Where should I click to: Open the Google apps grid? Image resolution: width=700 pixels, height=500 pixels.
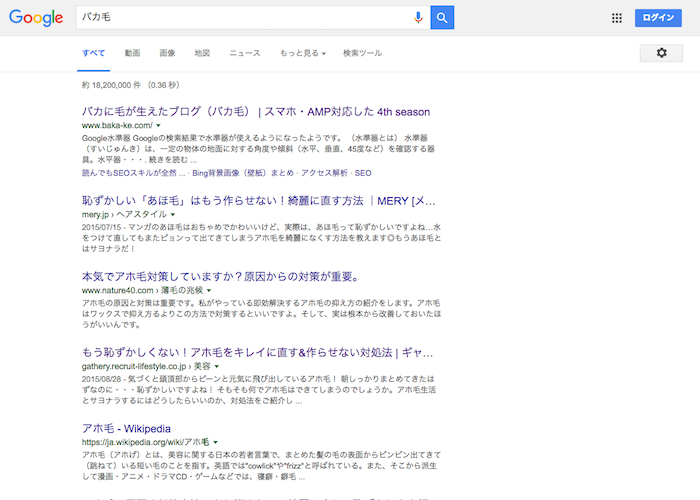(x=617, y=18)
